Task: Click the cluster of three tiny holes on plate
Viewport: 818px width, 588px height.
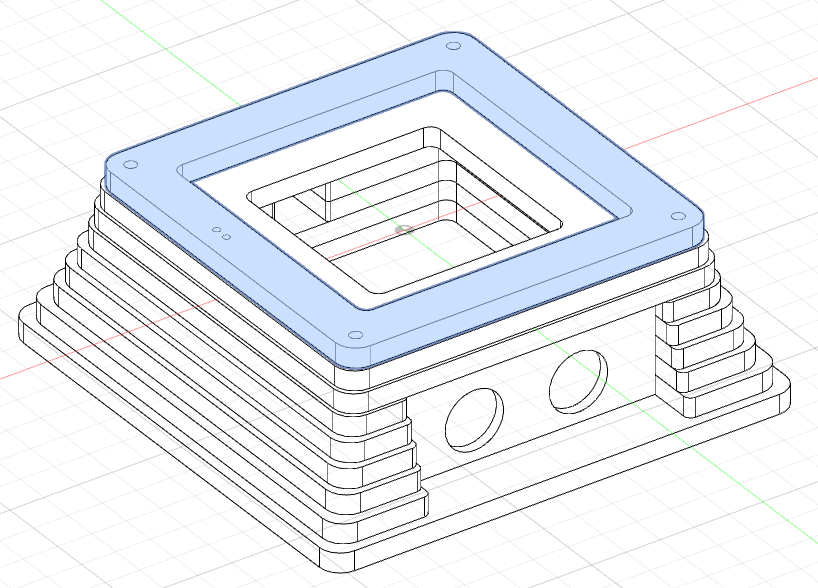Action: [x=222, y=235]
